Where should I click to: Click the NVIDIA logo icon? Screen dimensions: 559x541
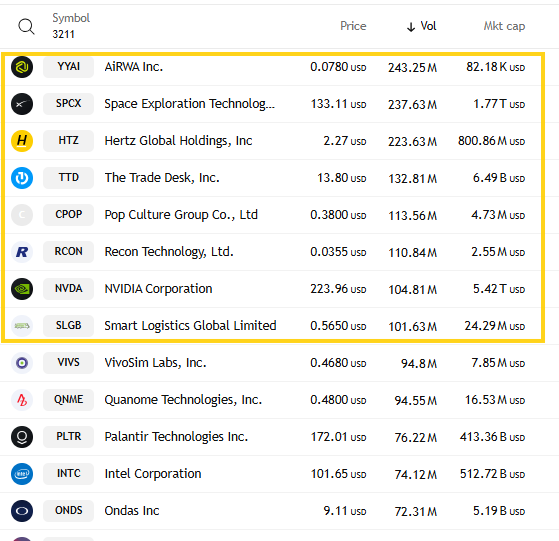pos(22,289)
